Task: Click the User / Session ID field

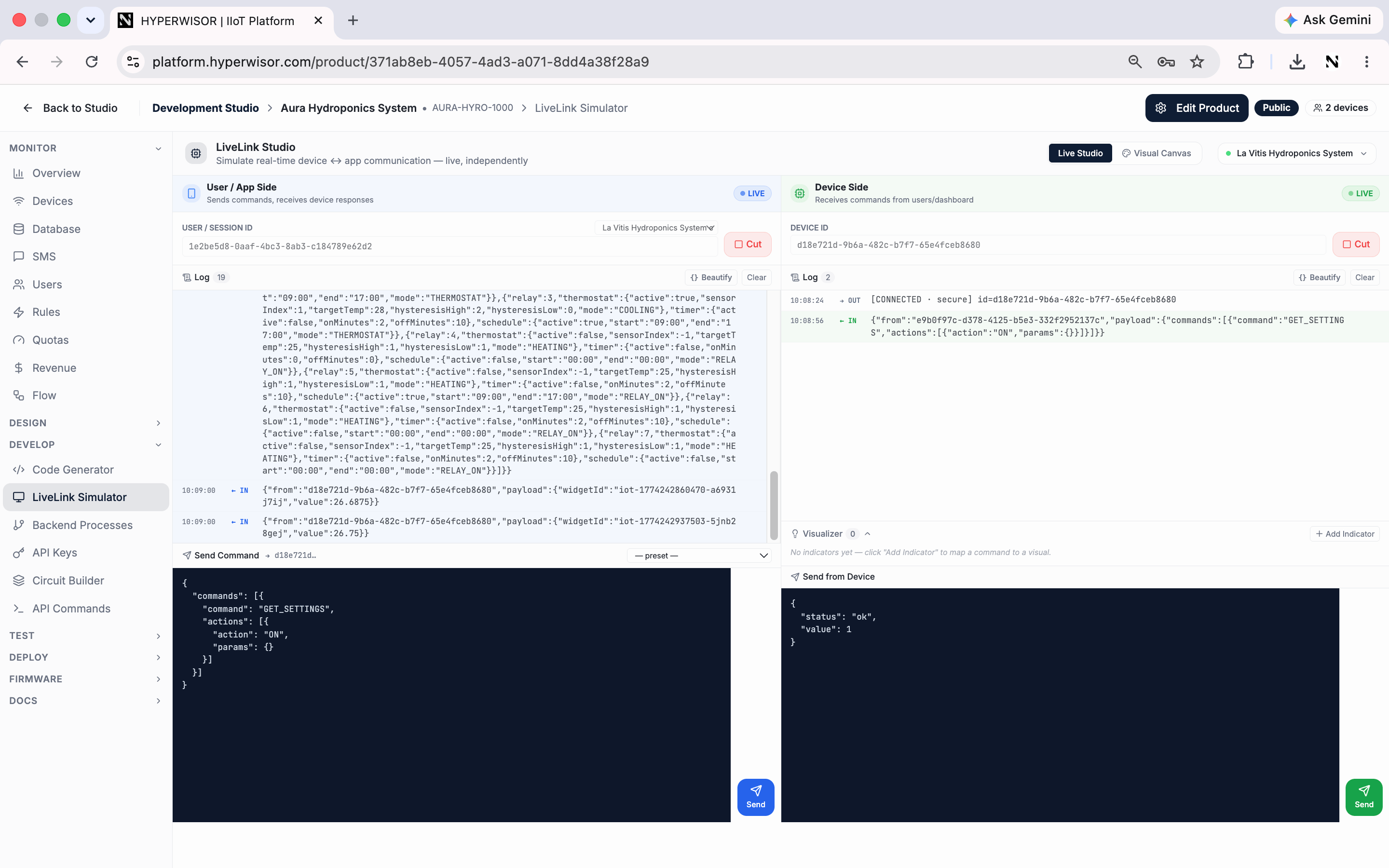Action: (x=450, y=246)
